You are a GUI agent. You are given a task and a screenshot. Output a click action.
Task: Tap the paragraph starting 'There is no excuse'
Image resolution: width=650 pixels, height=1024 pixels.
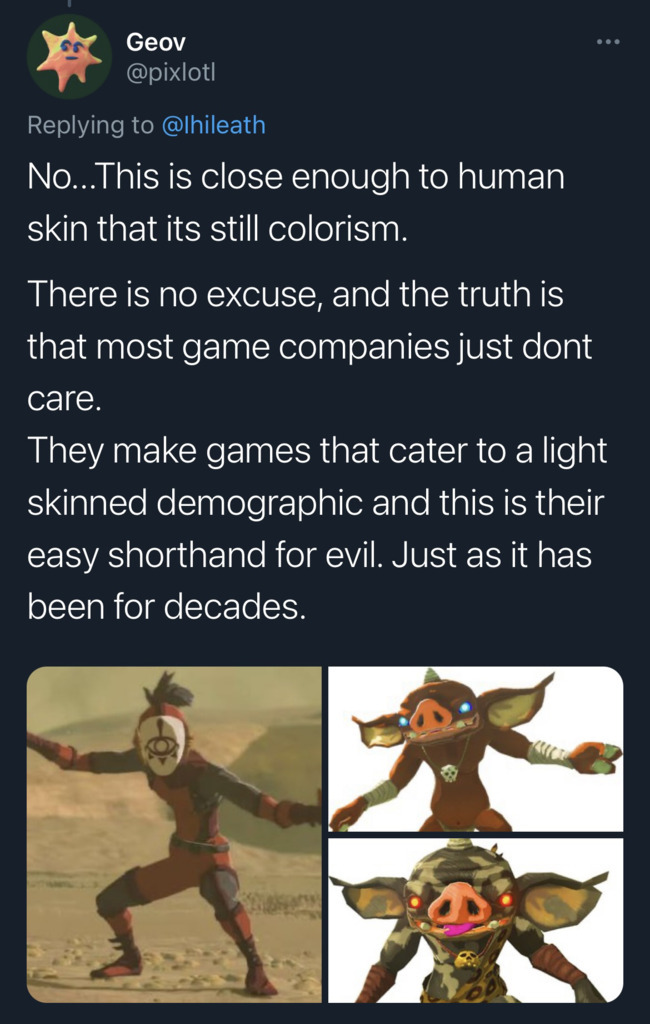pyautogui.click(x=310, y=346)
